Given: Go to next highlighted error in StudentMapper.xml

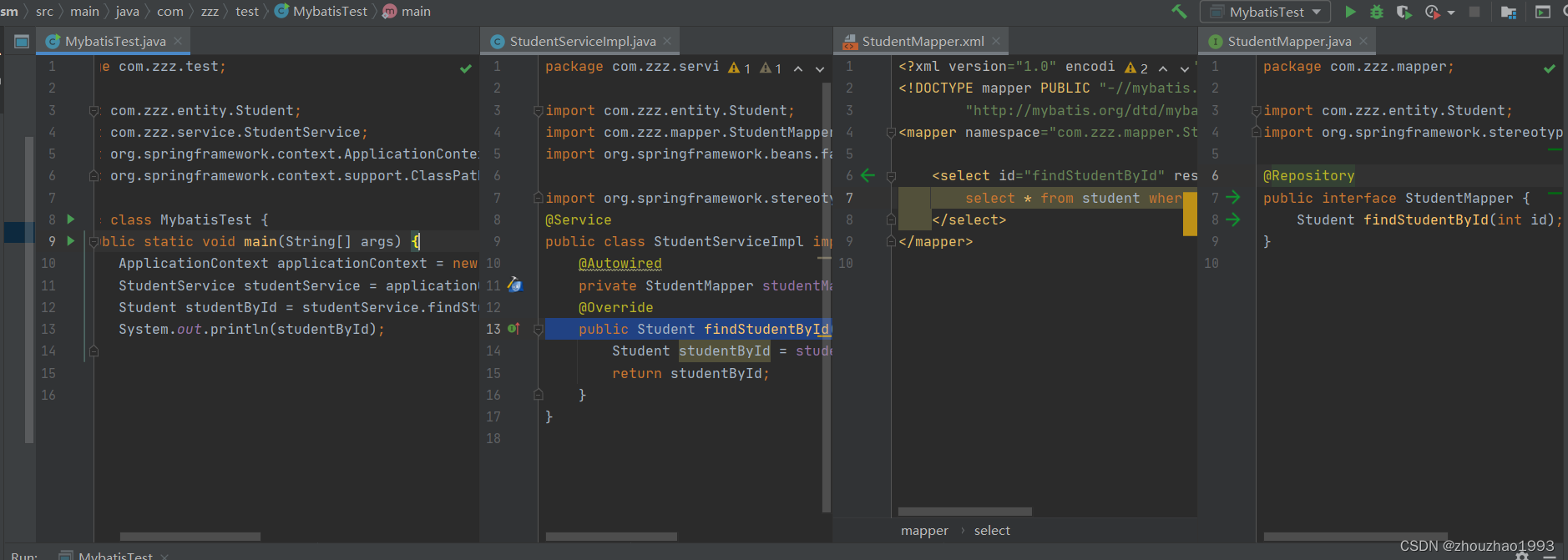Looking at the screenshot, I should (1185, 69).
